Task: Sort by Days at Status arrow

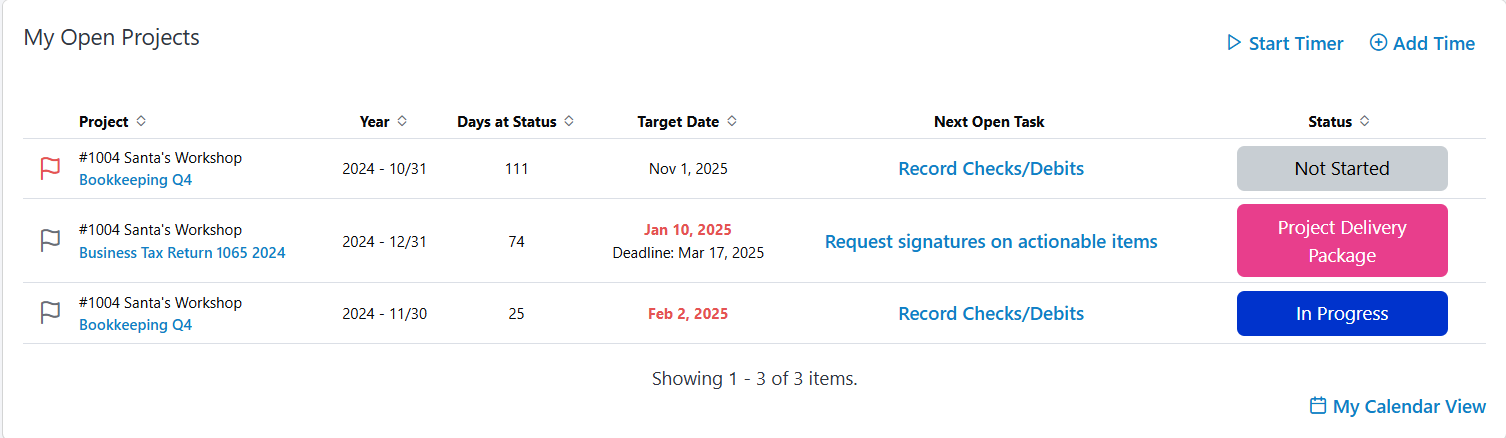Action: pyautogui.click(x=569, y=121)
